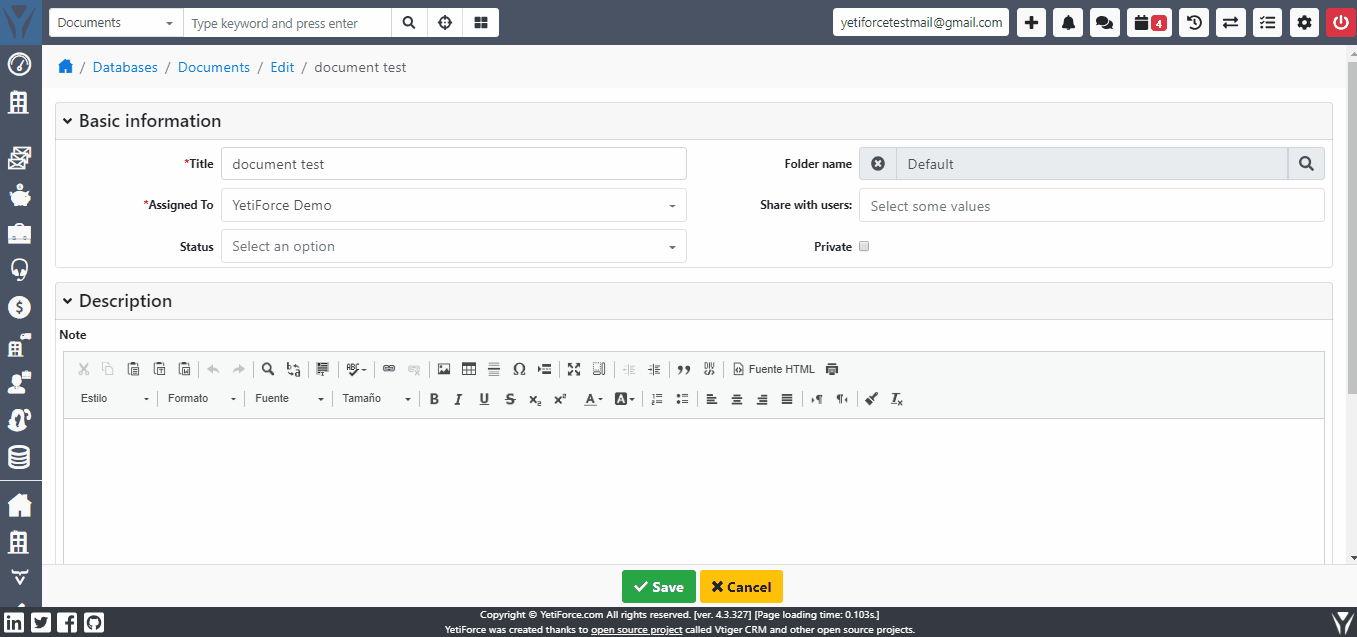Click the settings gear icon
The width and height of the screenshot is (1357, 637).
[x=1303, y=23]
